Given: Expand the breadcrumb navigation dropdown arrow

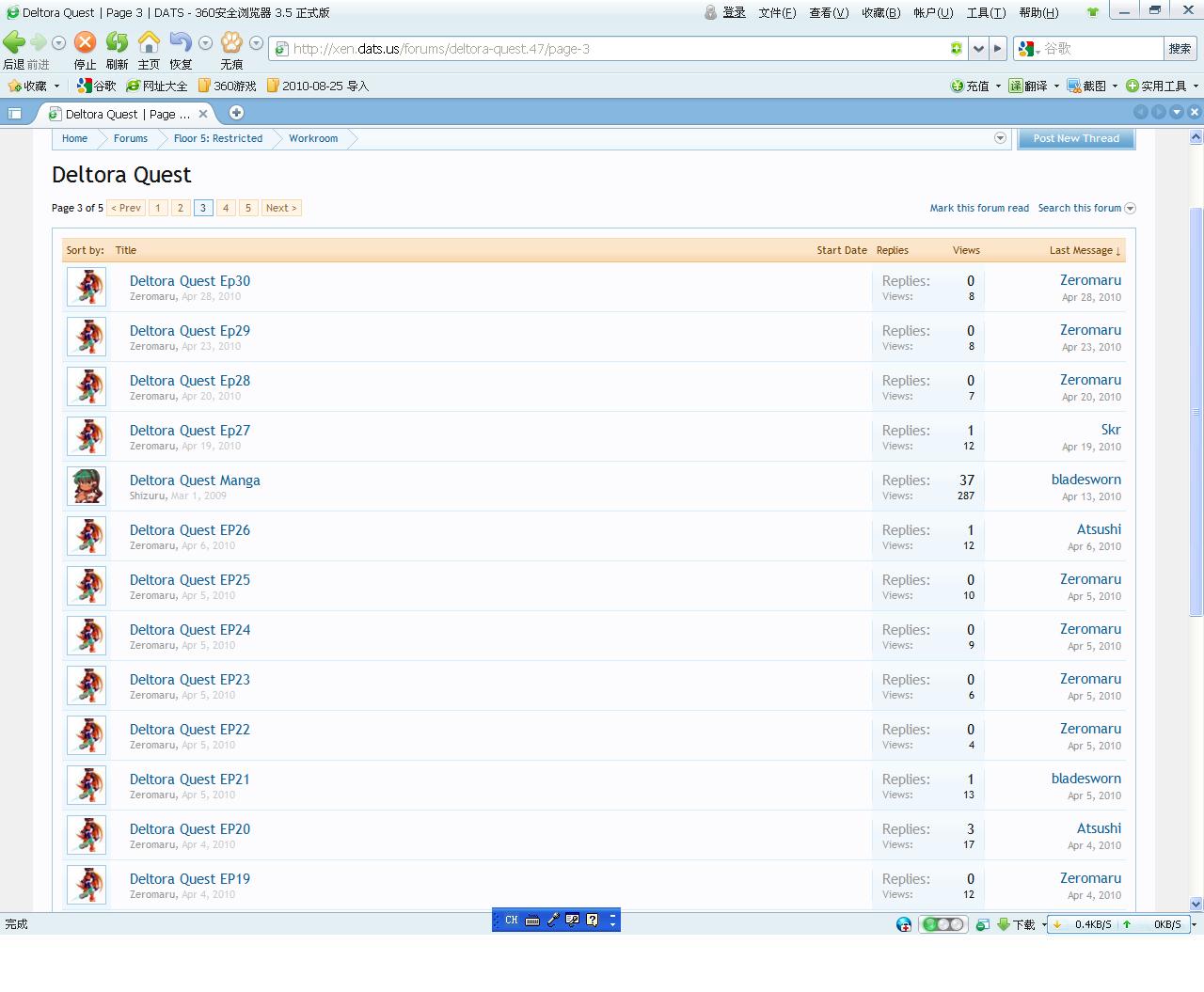Looking at the screenshot, I should tap(1000, 138).
